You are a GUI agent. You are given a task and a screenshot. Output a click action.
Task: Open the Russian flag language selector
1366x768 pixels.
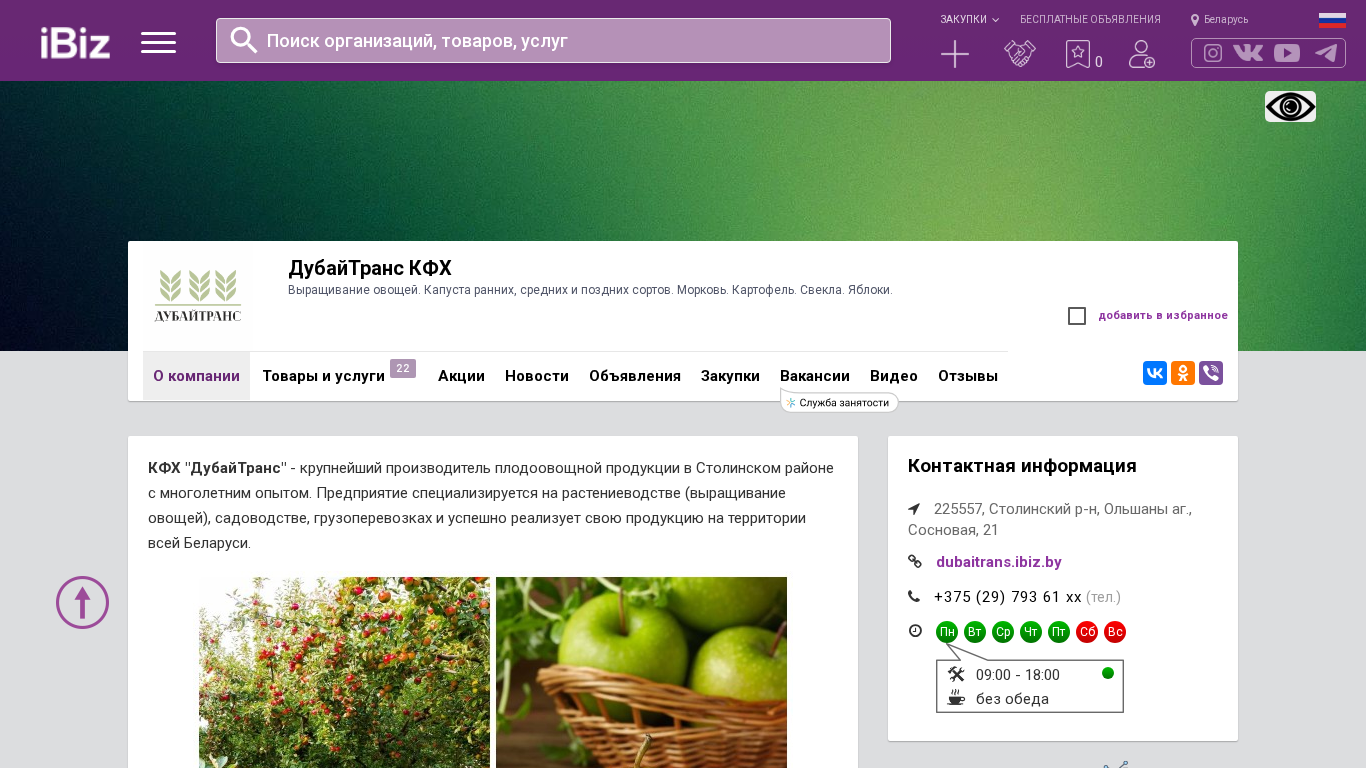pyautogui.click(x=1332, y=20)
